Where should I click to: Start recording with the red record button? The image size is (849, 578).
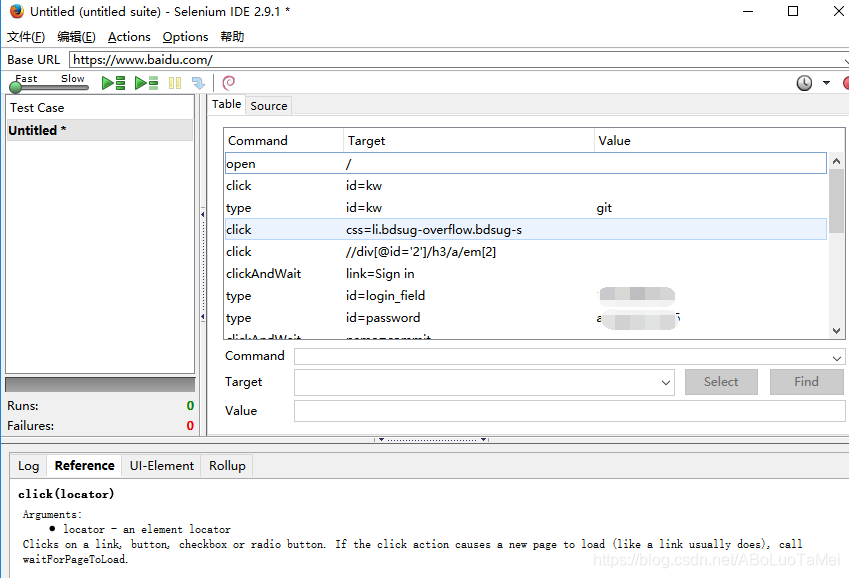(x=845, y=83)
